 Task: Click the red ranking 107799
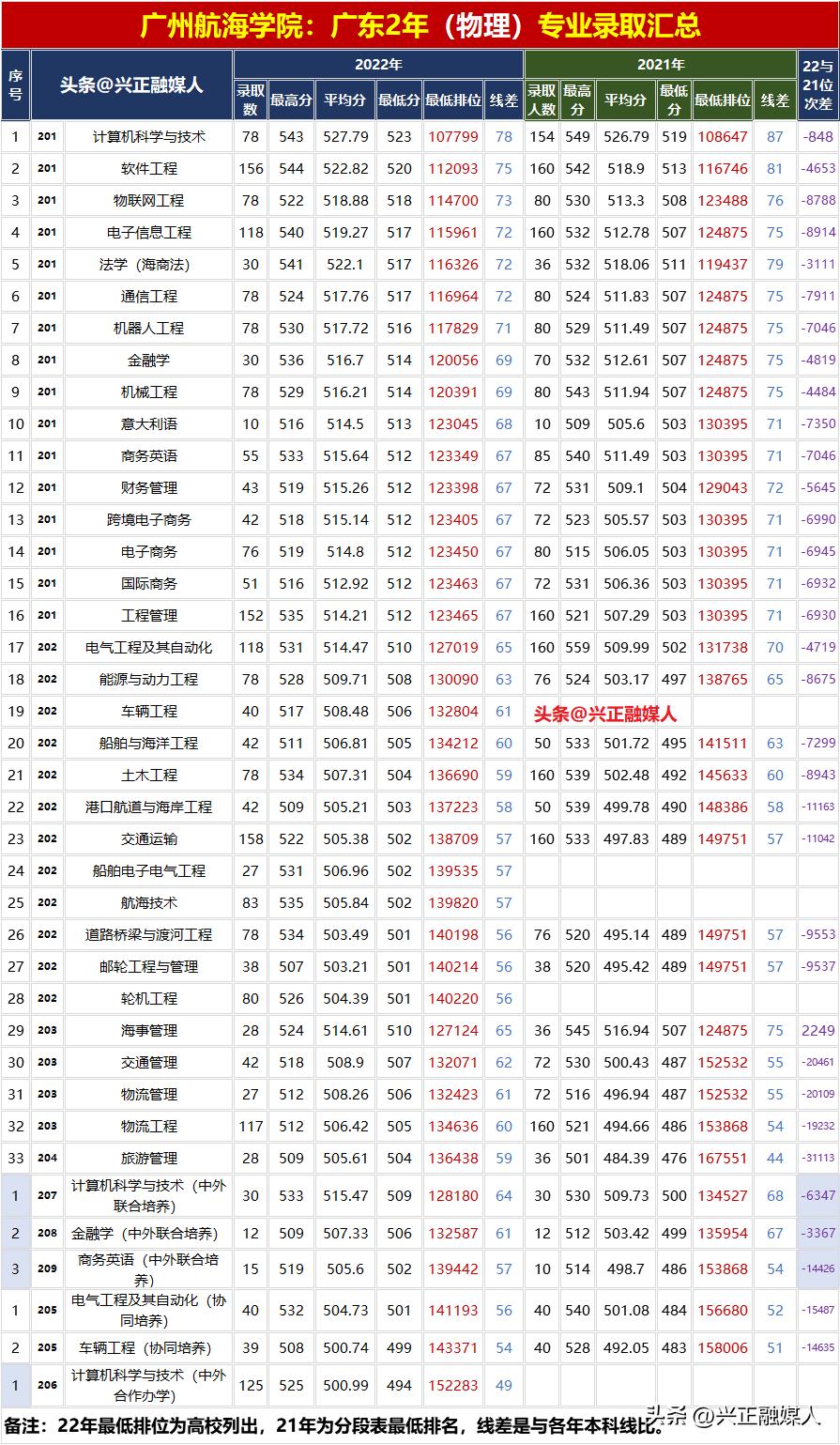click(451, 136)
